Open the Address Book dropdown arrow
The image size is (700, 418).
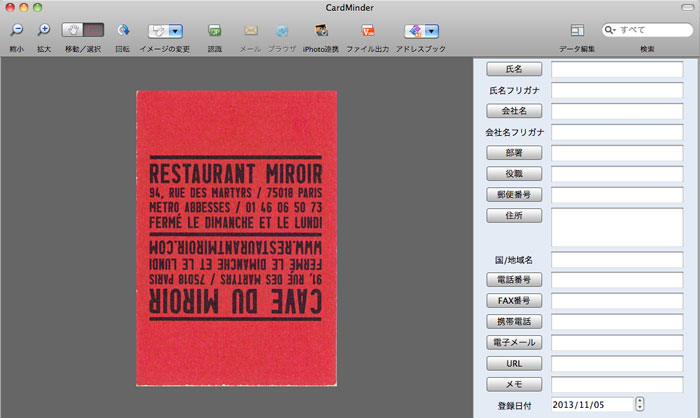click(x=432, y=31)
